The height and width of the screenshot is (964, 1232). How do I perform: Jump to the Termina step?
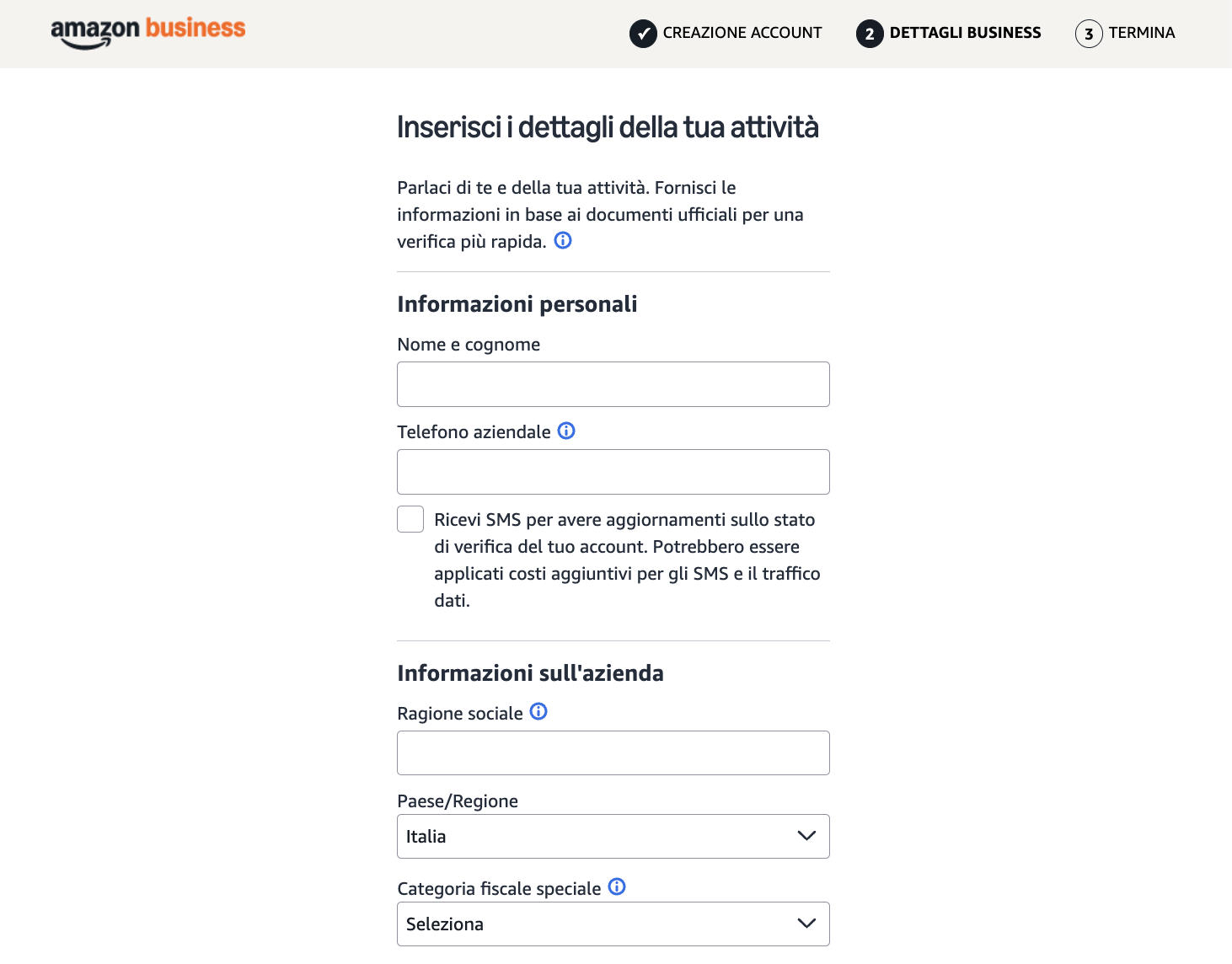point(1141,33)
